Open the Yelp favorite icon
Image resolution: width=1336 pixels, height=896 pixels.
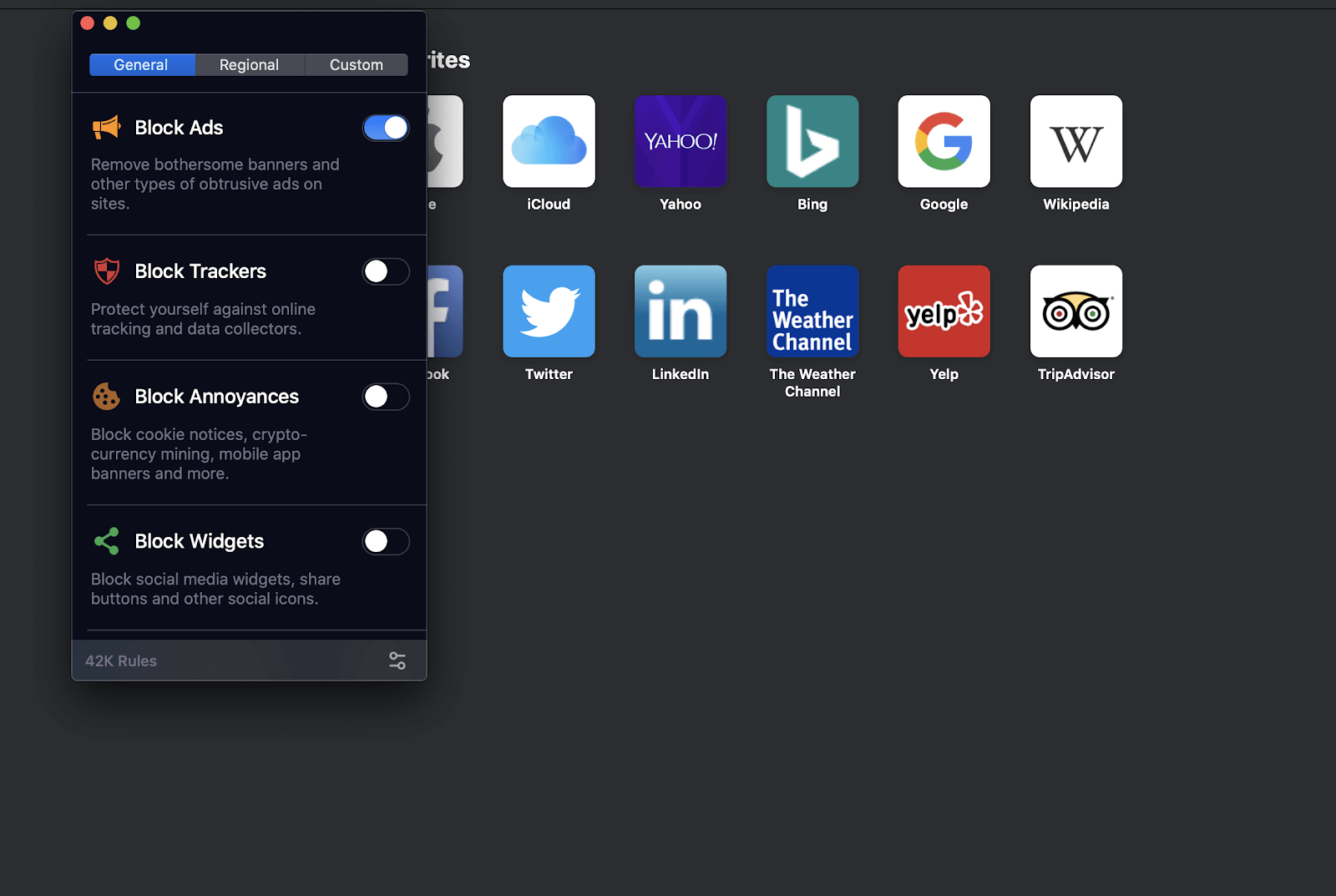tap(944, 311)
